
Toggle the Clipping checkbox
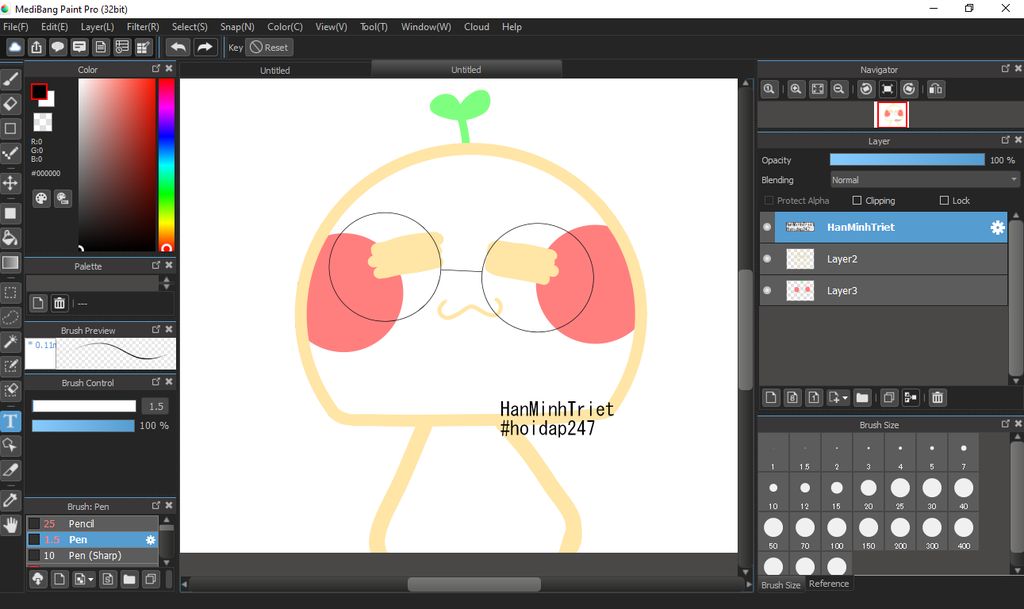[857, 200]
